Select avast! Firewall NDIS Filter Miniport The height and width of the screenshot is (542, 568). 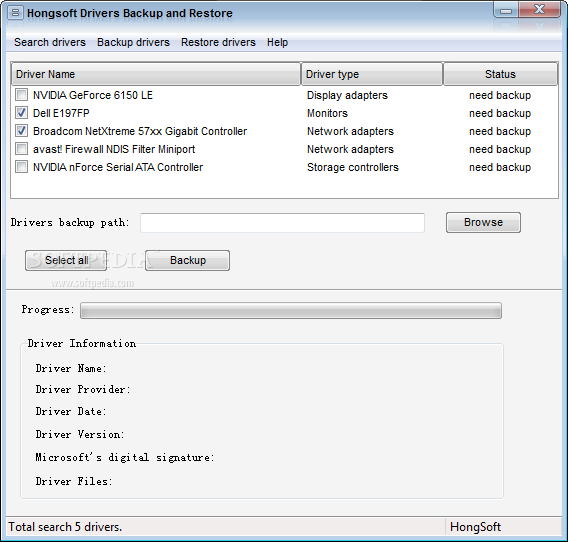[x=114, y=149]
